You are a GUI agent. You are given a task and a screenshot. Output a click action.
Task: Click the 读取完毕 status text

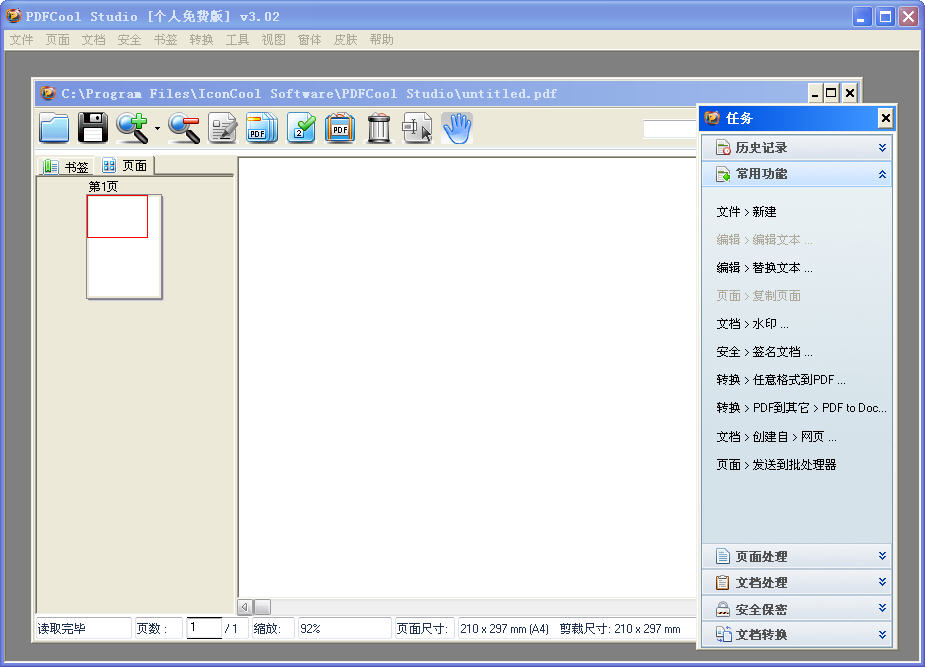tap(61, 629)
